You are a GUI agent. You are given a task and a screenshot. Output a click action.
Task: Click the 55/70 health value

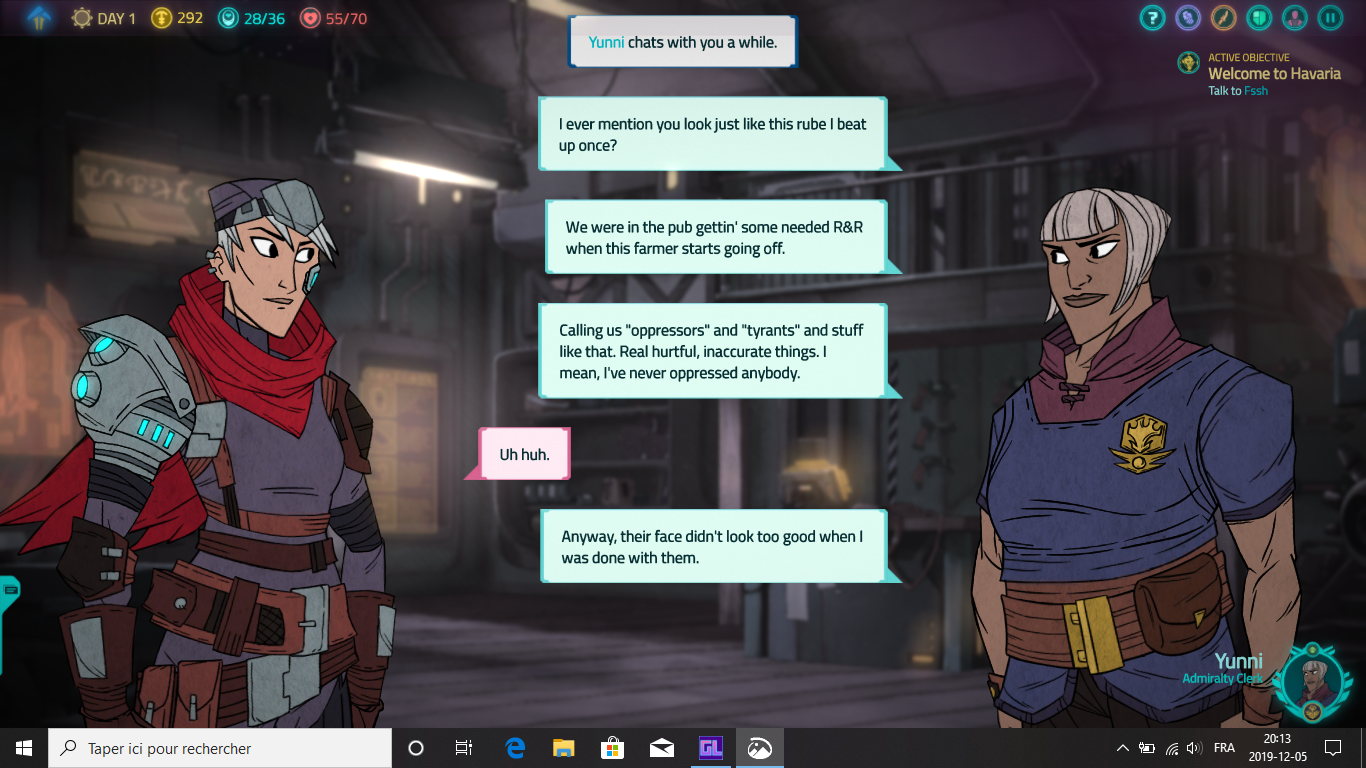pos(346,18)
